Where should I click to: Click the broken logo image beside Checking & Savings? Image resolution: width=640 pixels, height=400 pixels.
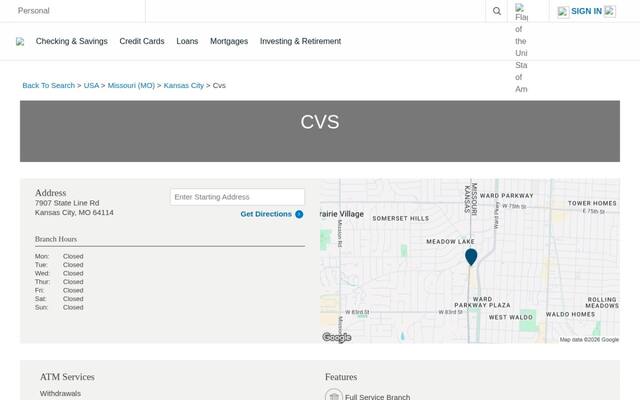(20, 42)
